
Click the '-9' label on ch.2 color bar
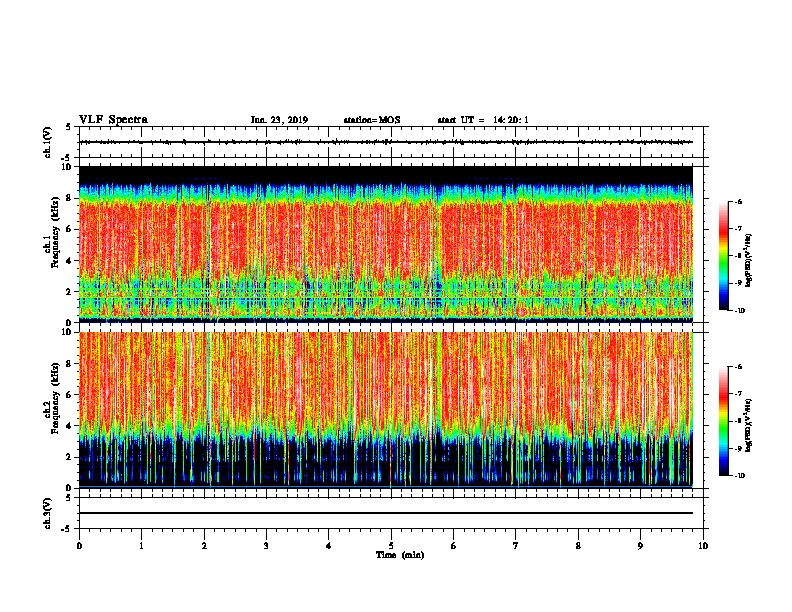(738, 448)
